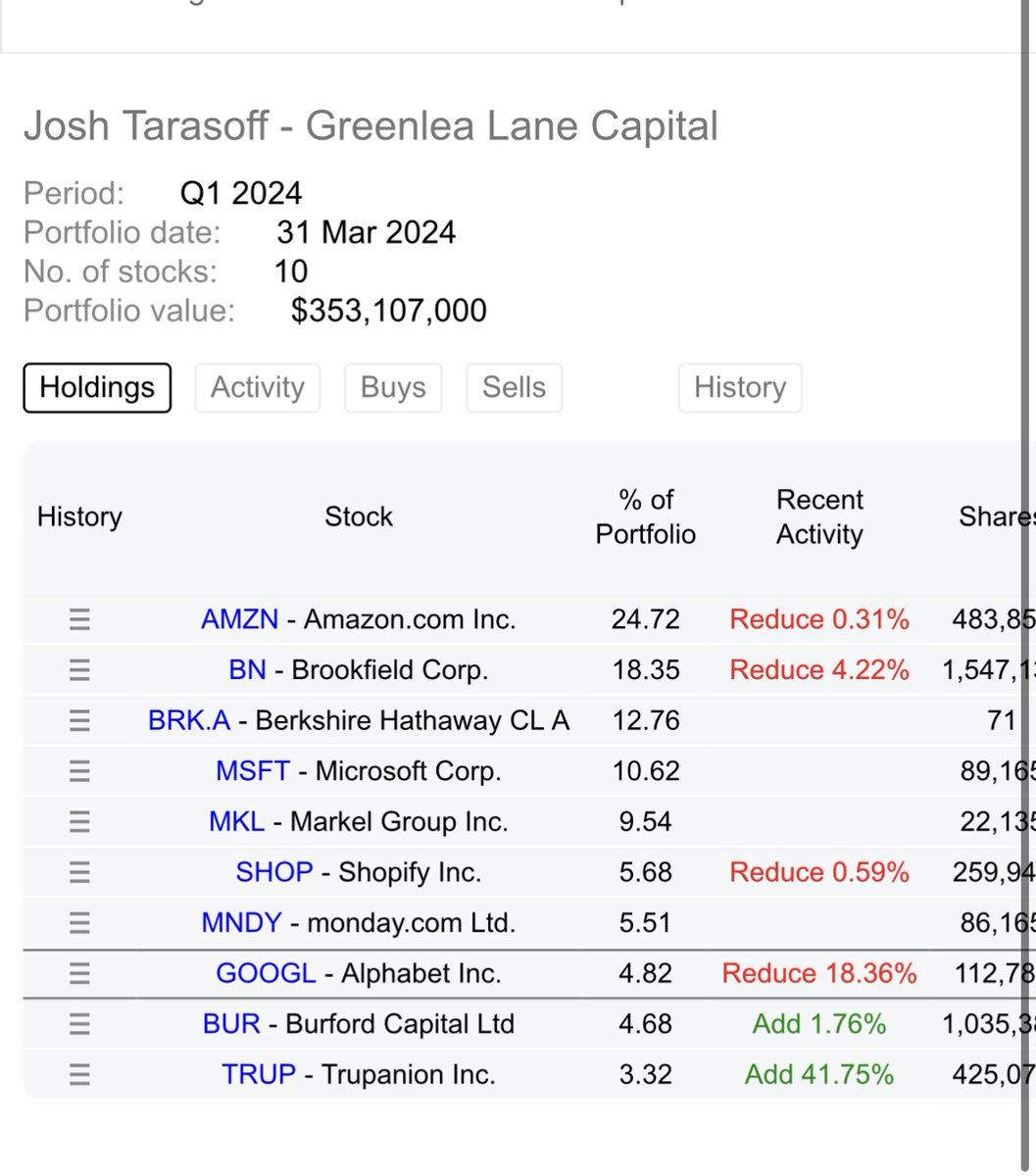
Task: Switch to the Buys tab
Action: click(393, 387)
